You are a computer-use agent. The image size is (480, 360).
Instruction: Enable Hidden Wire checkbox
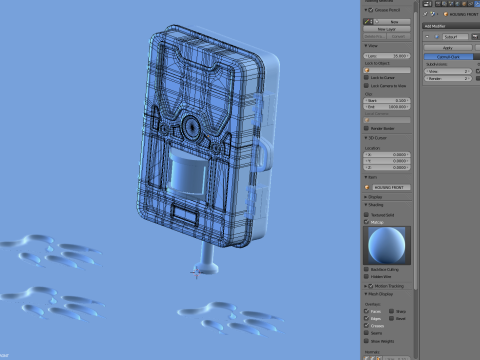click(x=366, y=277)
